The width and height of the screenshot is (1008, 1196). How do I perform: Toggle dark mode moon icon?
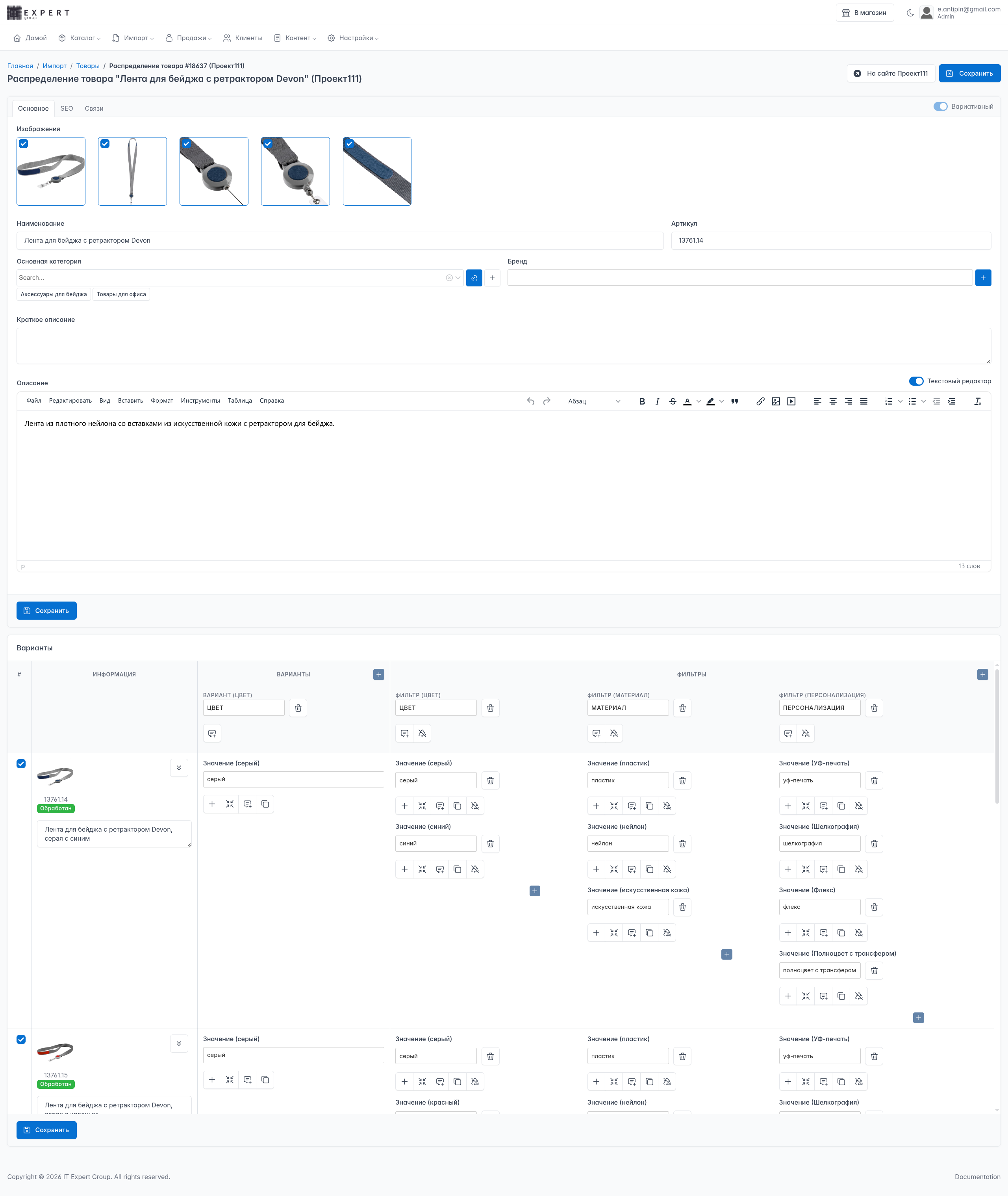click(910, 13)
